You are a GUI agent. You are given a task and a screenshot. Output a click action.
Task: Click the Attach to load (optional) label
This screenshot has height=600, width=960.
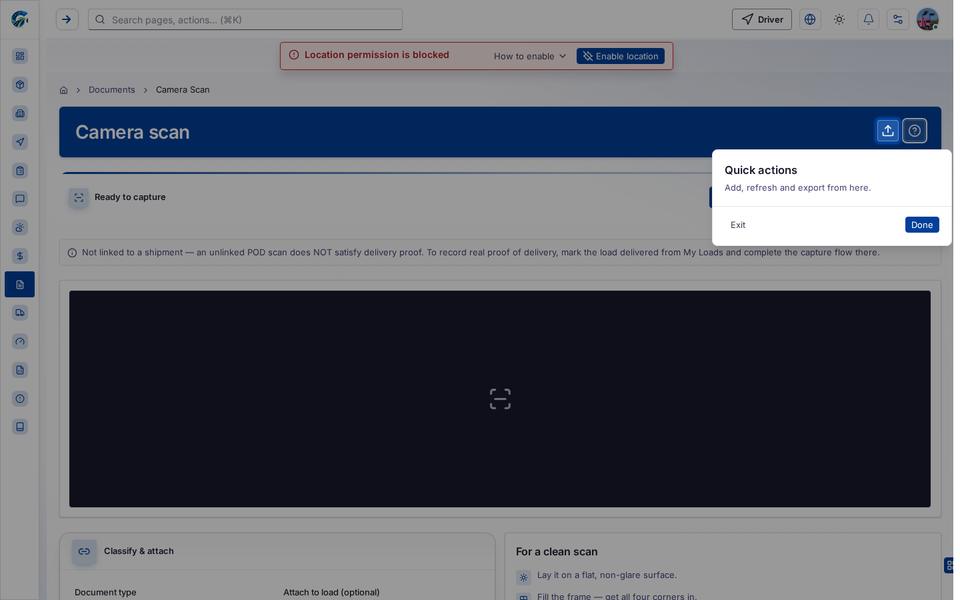coord(331,592)
